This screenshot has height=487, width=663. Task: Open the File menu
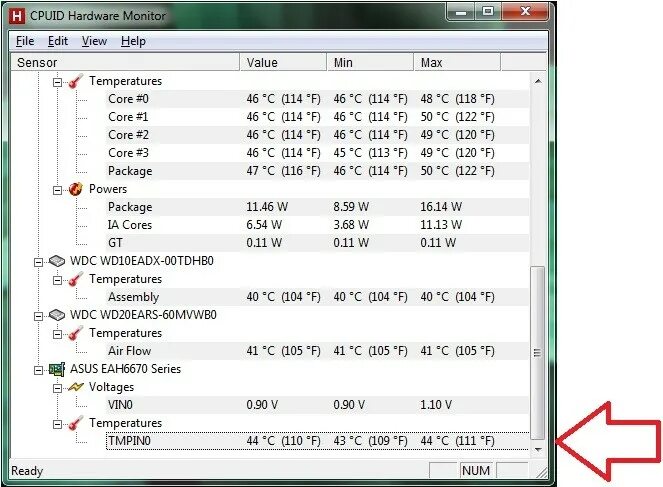click(x=25, y=41)
